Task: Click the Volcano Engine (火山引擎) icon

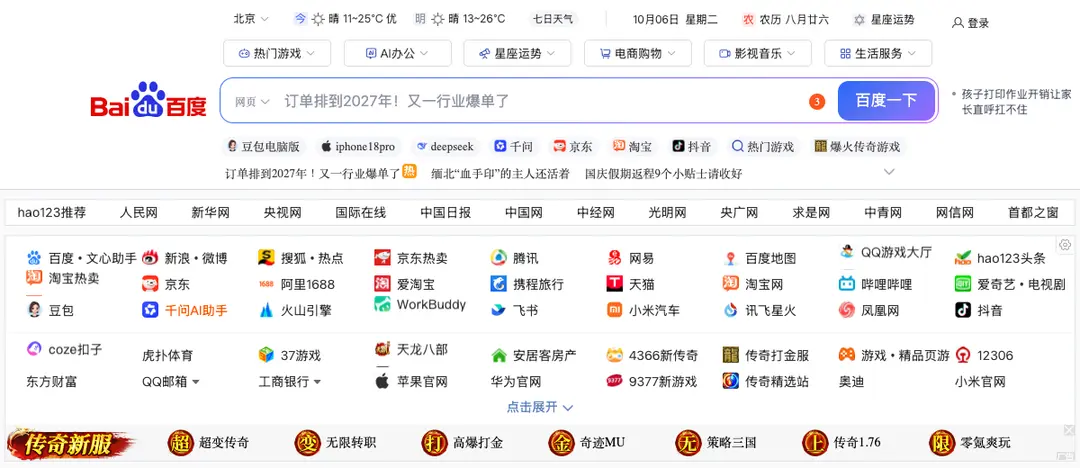Action: [266, 310]
